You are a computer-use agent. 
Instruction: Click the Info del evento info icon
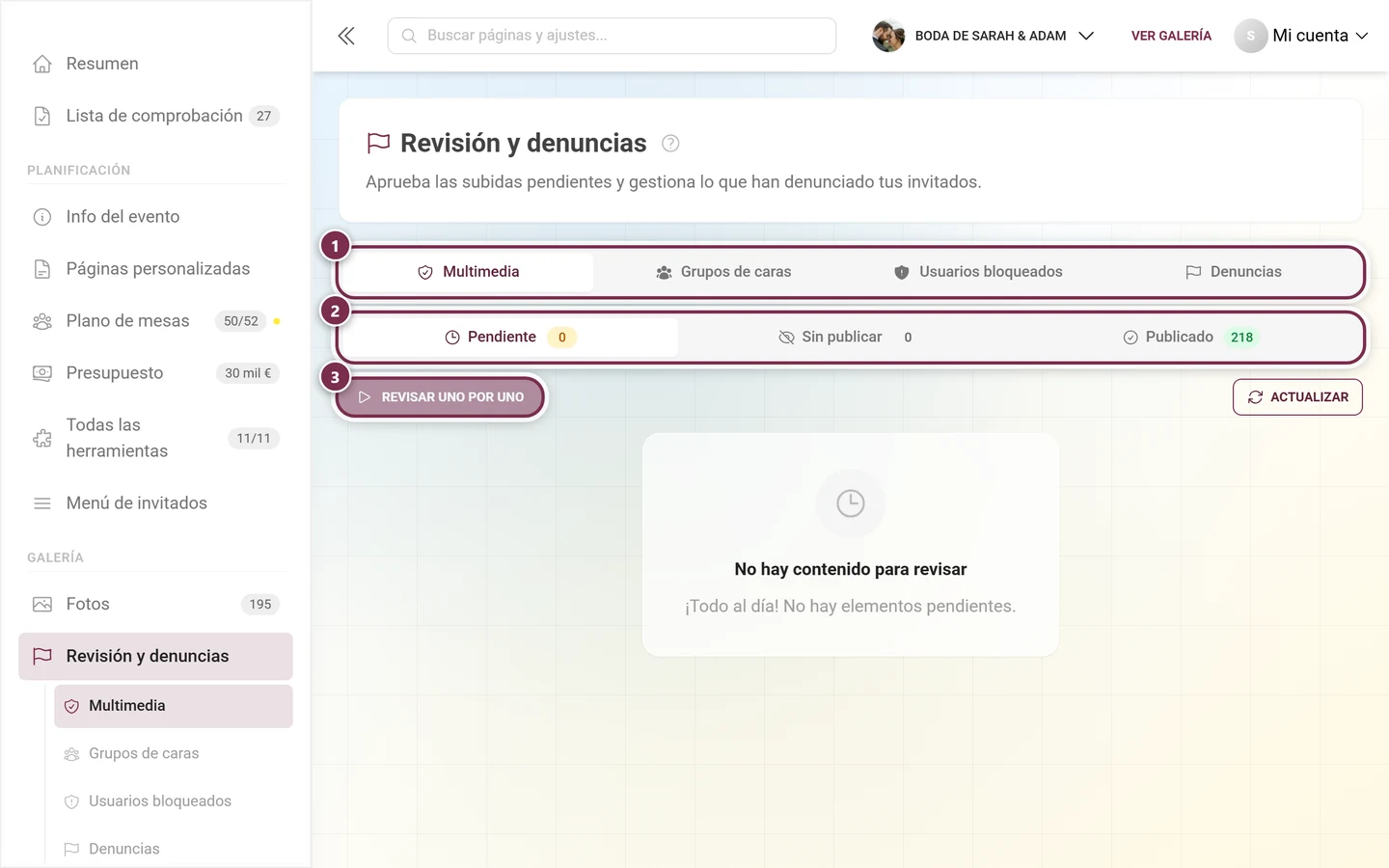(42, 217)
